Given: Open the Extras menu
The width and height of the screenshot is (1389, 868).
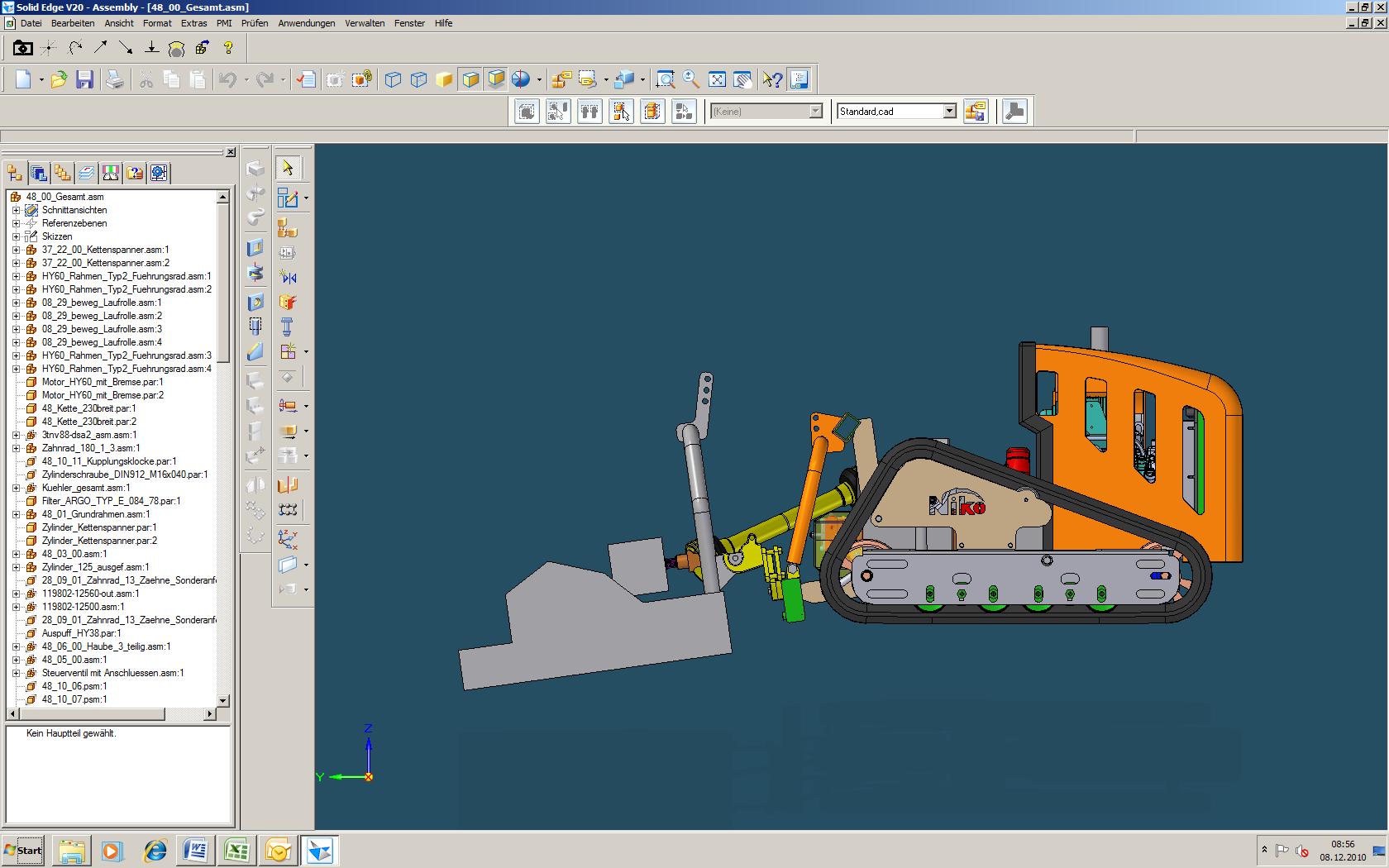Looking at the screenshot, I should 193,23.
